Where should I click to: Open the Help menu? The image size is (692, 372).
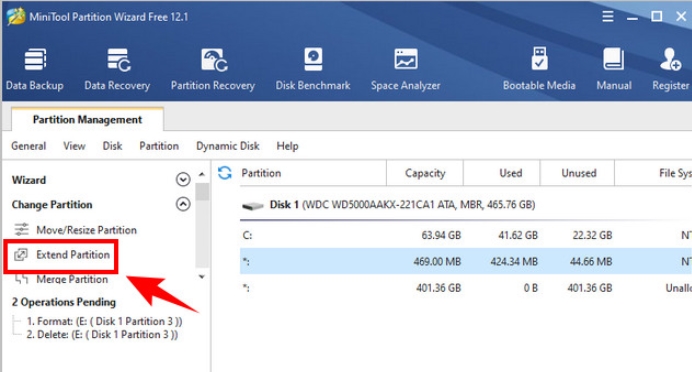coord(287,146)
